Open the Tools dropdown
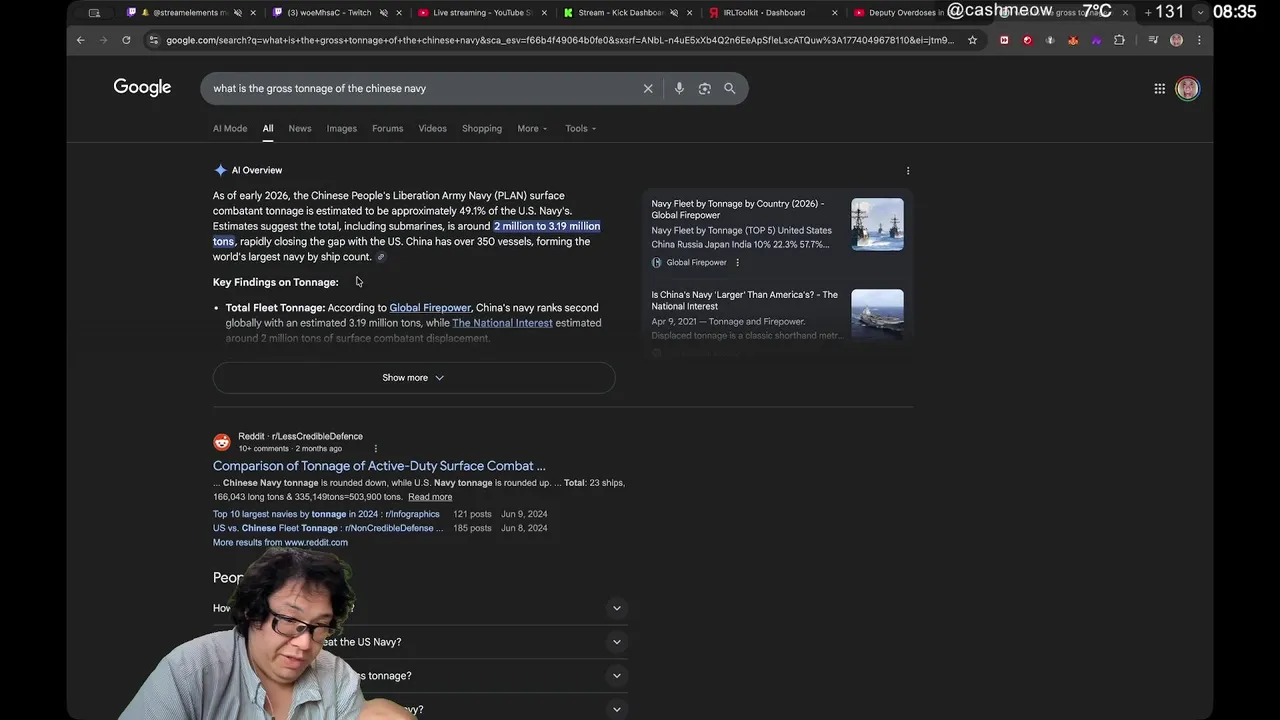The image size is (1280, 720). [580, 128]
